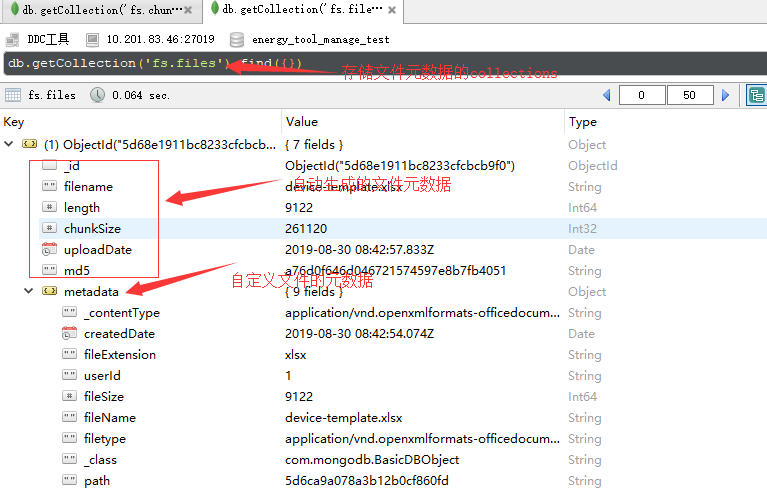This screenshot has width=767, height=493.
Task: Click the chunkSize value 261120
Action: click(x=306, y=228)
